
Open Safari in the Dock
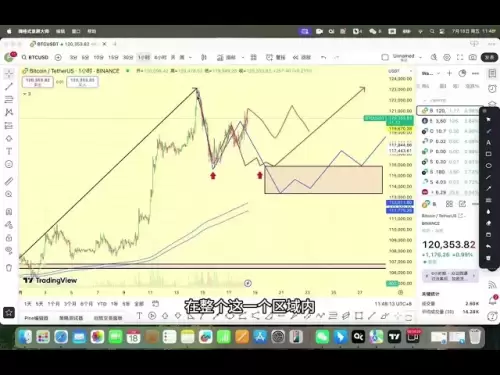click(x=61, y=337)
